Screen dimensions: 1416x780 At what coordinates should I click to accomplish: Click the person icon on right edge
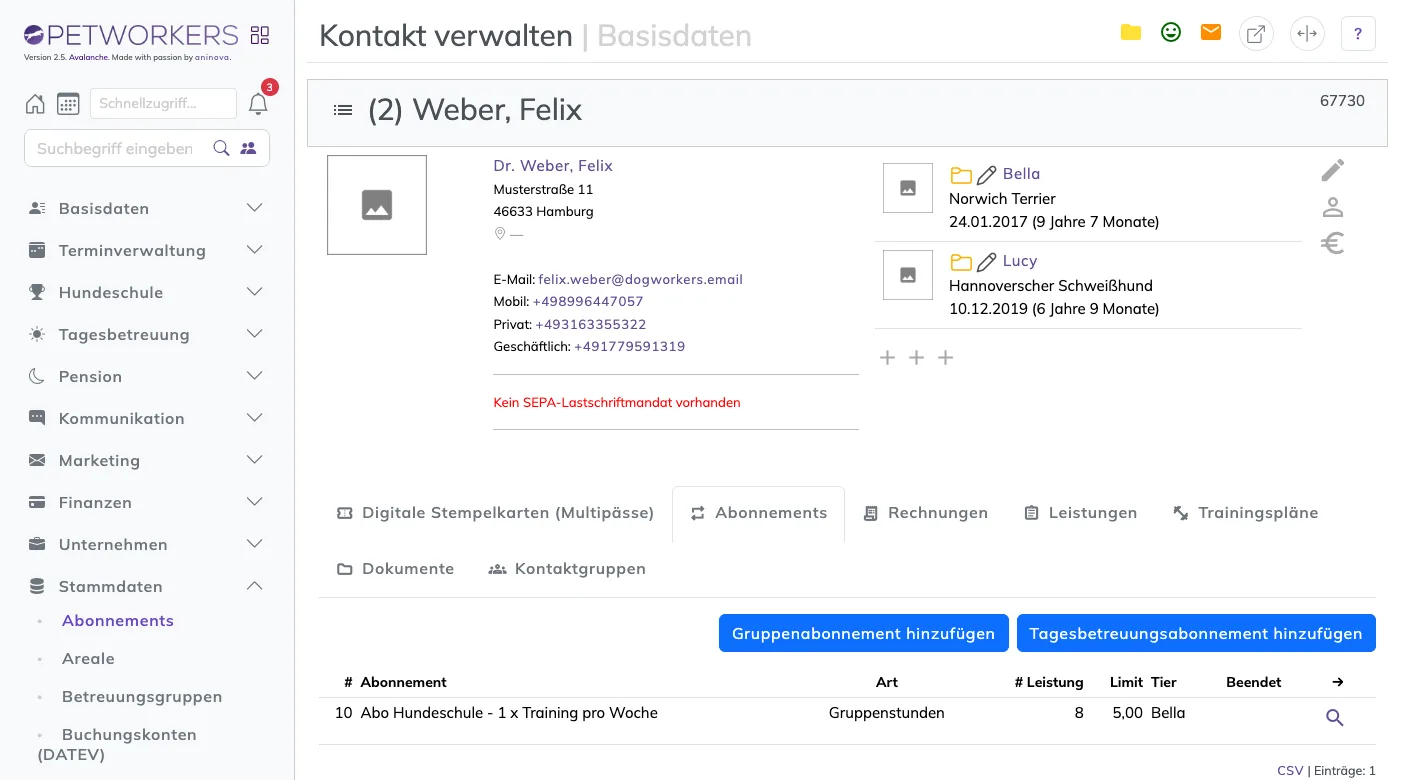point(1333,208)
